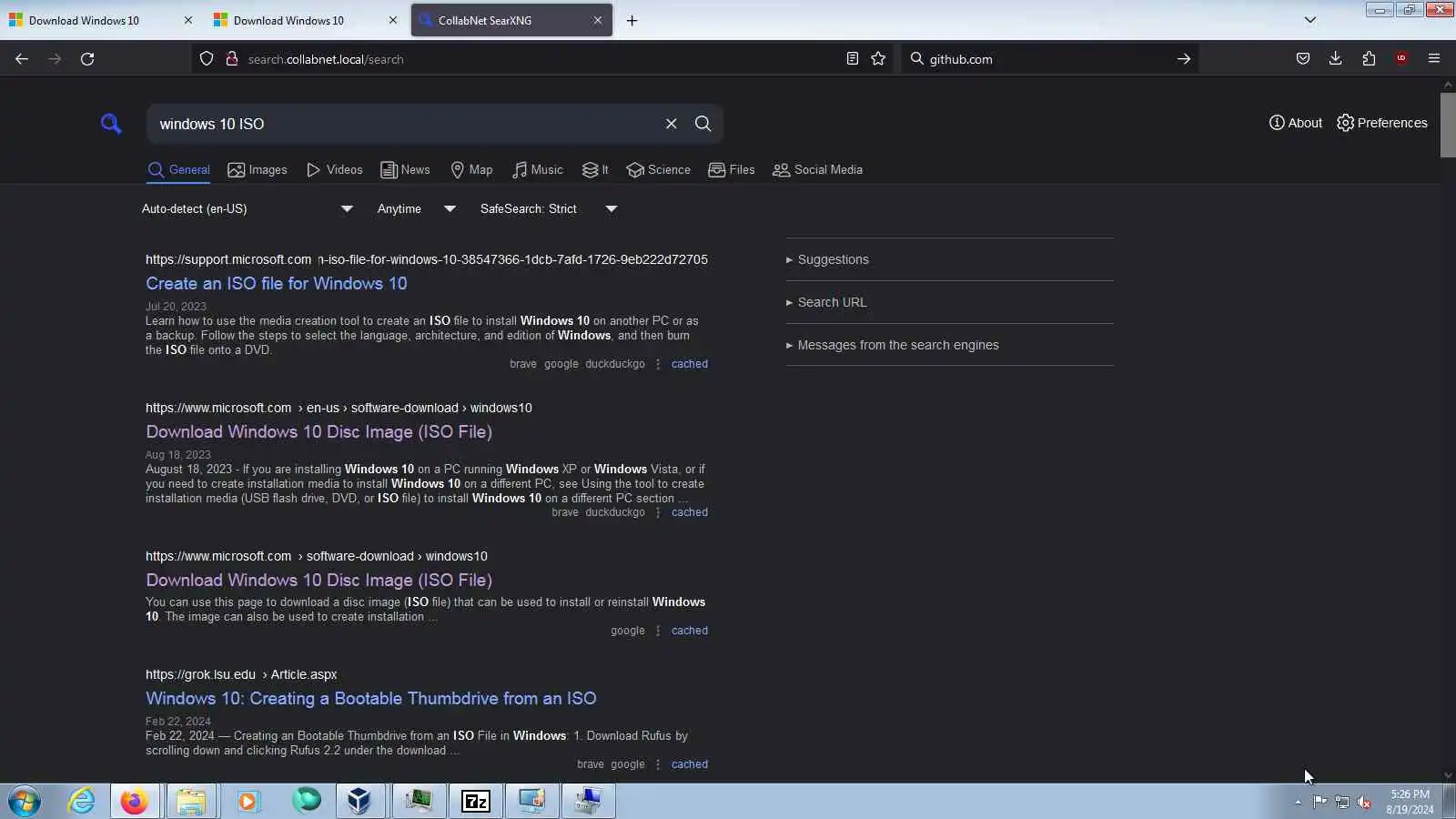
Task: Switch to the first Download Windows 10 tab
Action: (x=100, y=20)
